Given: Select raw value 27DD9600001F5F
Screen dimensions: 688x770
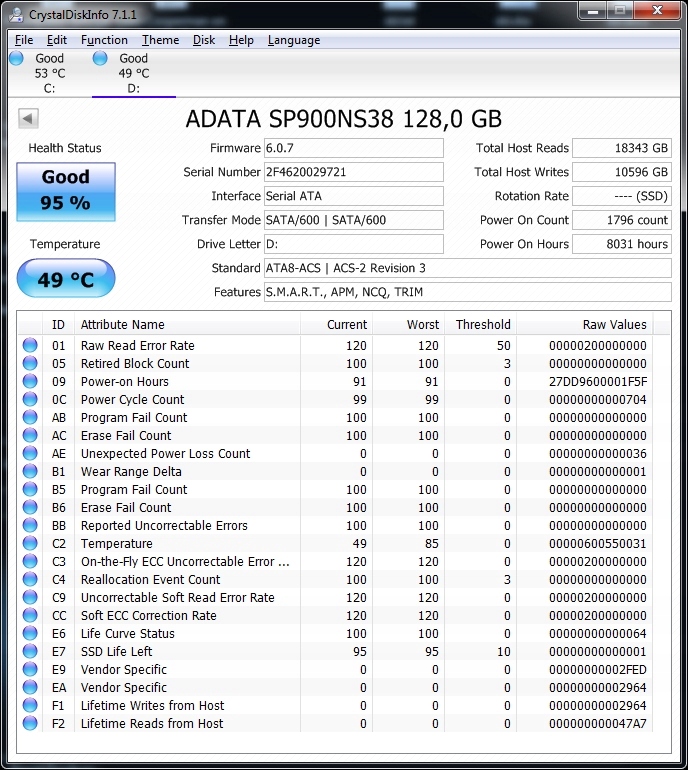Looking at the screenshot, I should point(598,382).
